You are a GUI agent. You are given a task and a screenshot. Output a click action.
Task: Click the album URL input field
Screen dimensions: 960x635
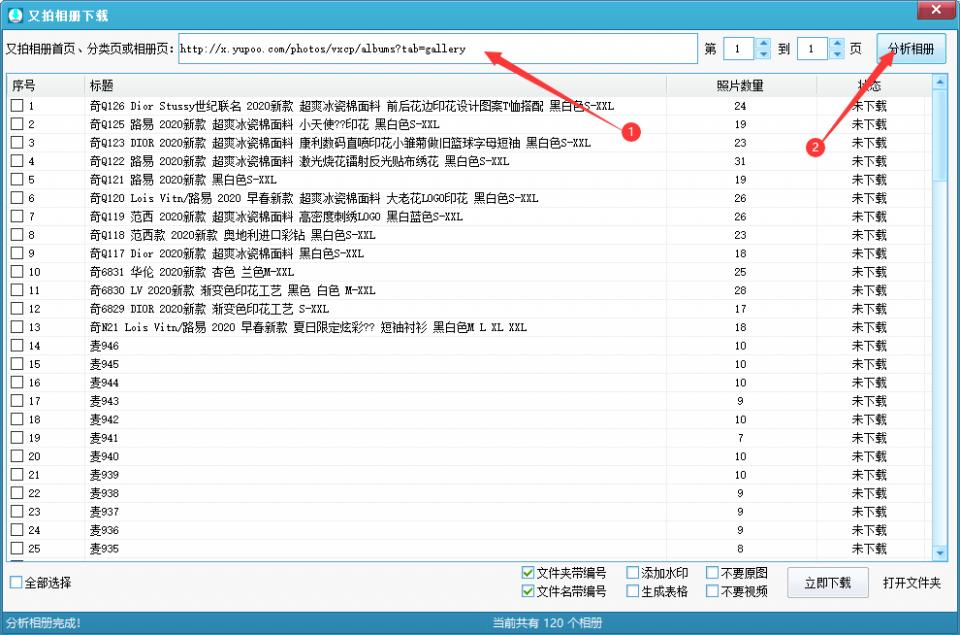438,48
